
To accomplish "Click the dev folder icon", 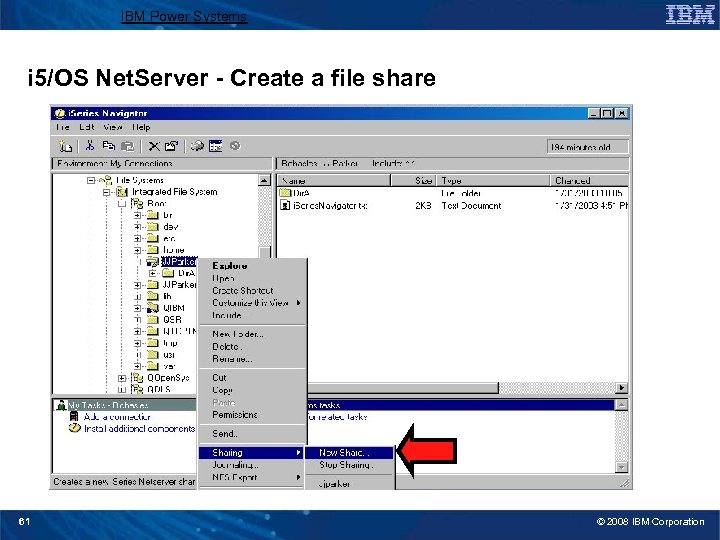I will [x=152, y=227].
